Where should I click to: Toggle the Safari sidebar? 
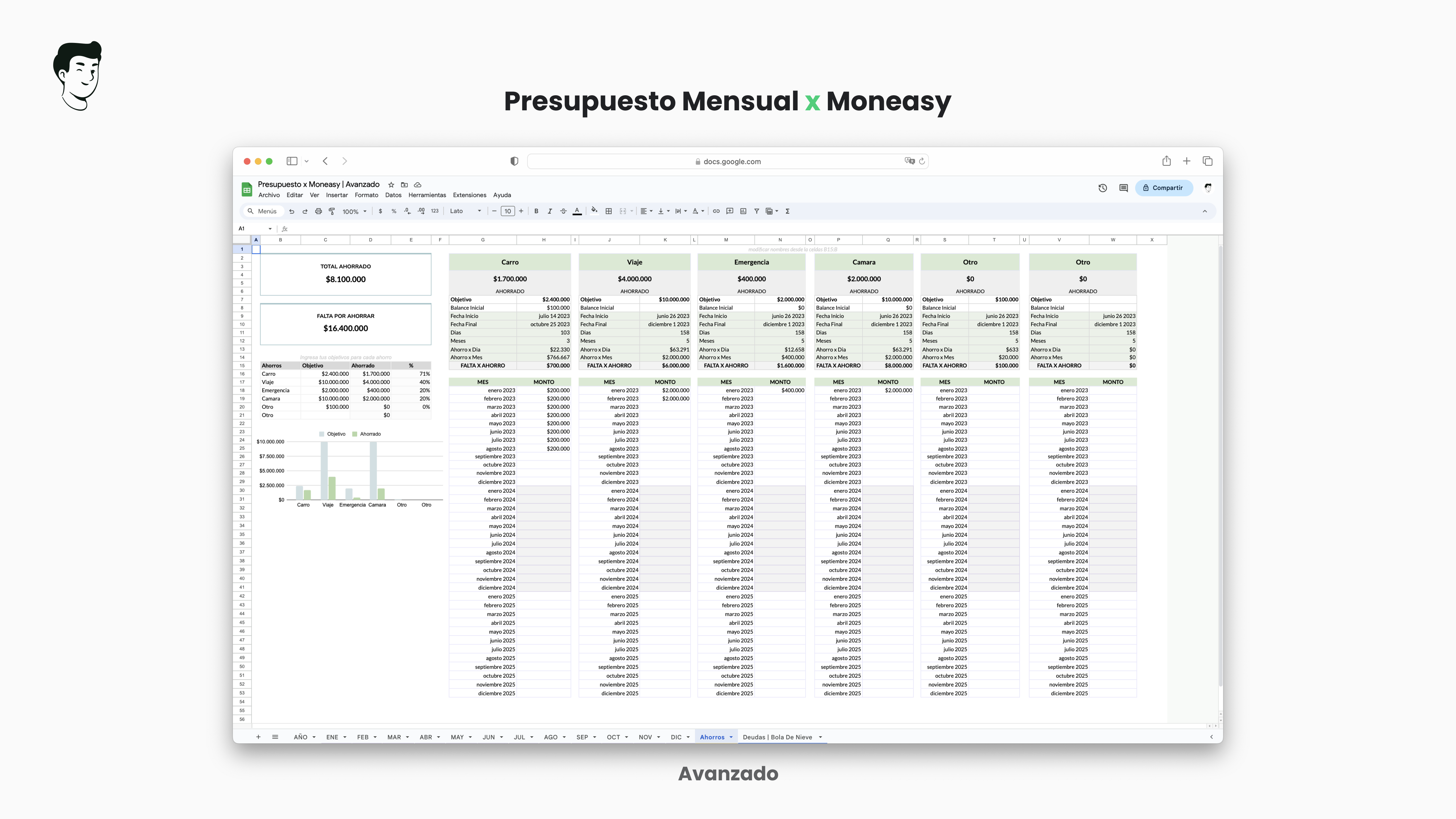pyautogui.click(x=292, y=161)
